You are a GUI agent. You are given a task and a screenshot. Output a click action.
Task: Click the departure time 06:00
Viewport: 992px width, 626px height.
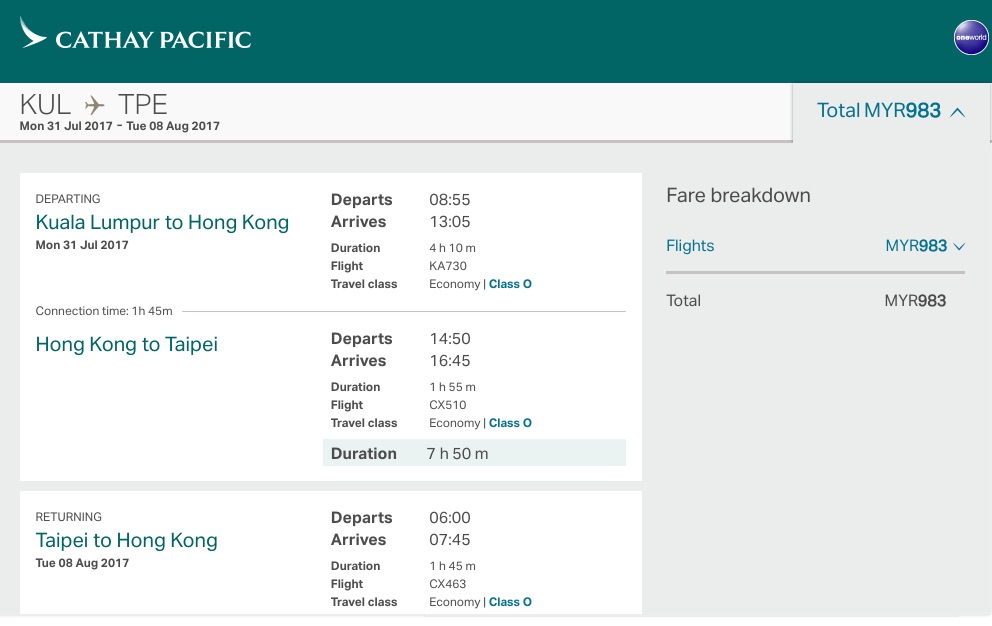(450, 518)
